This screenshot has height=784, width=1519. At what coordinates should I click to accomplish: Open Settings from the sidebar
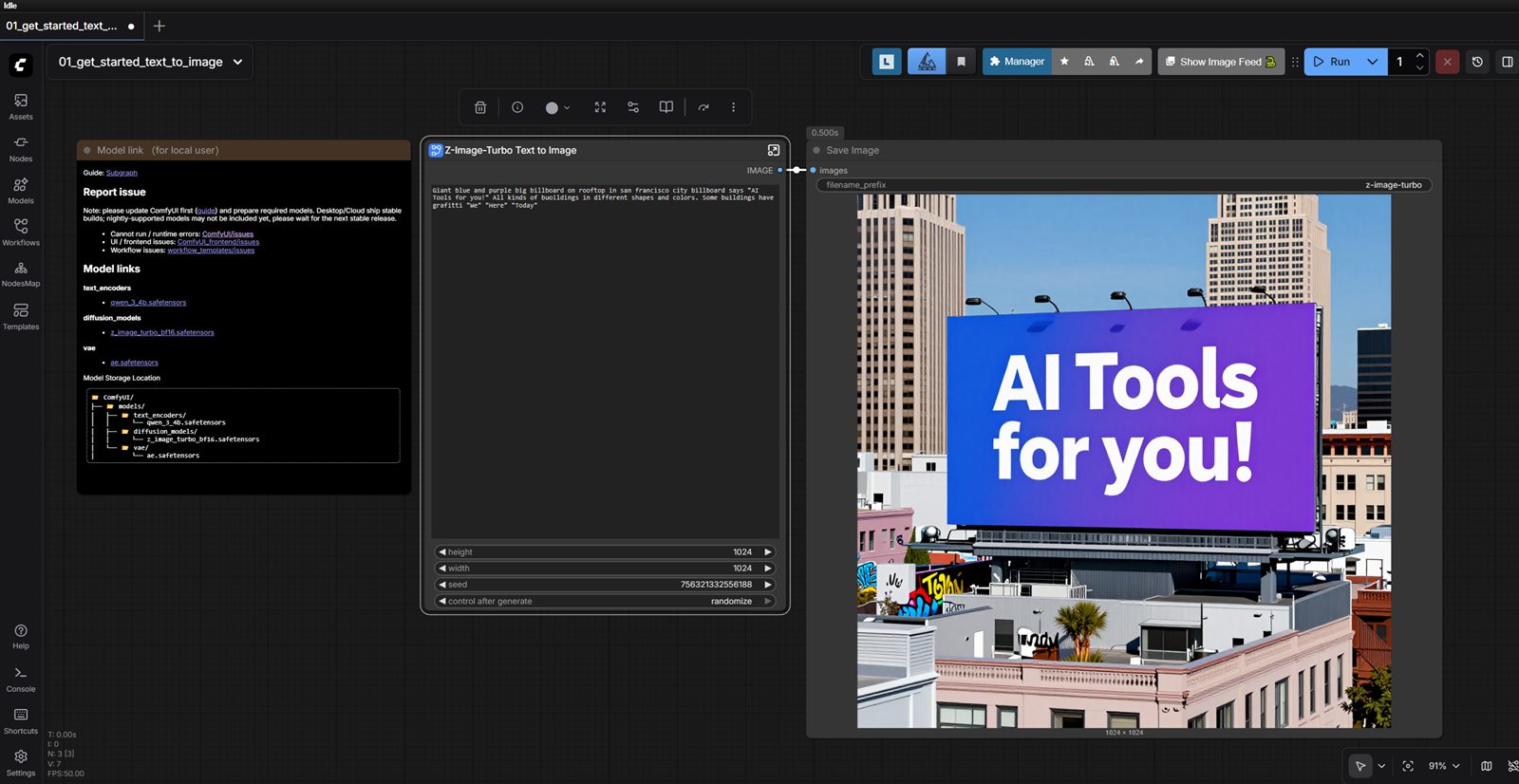[x=21, y=763]
